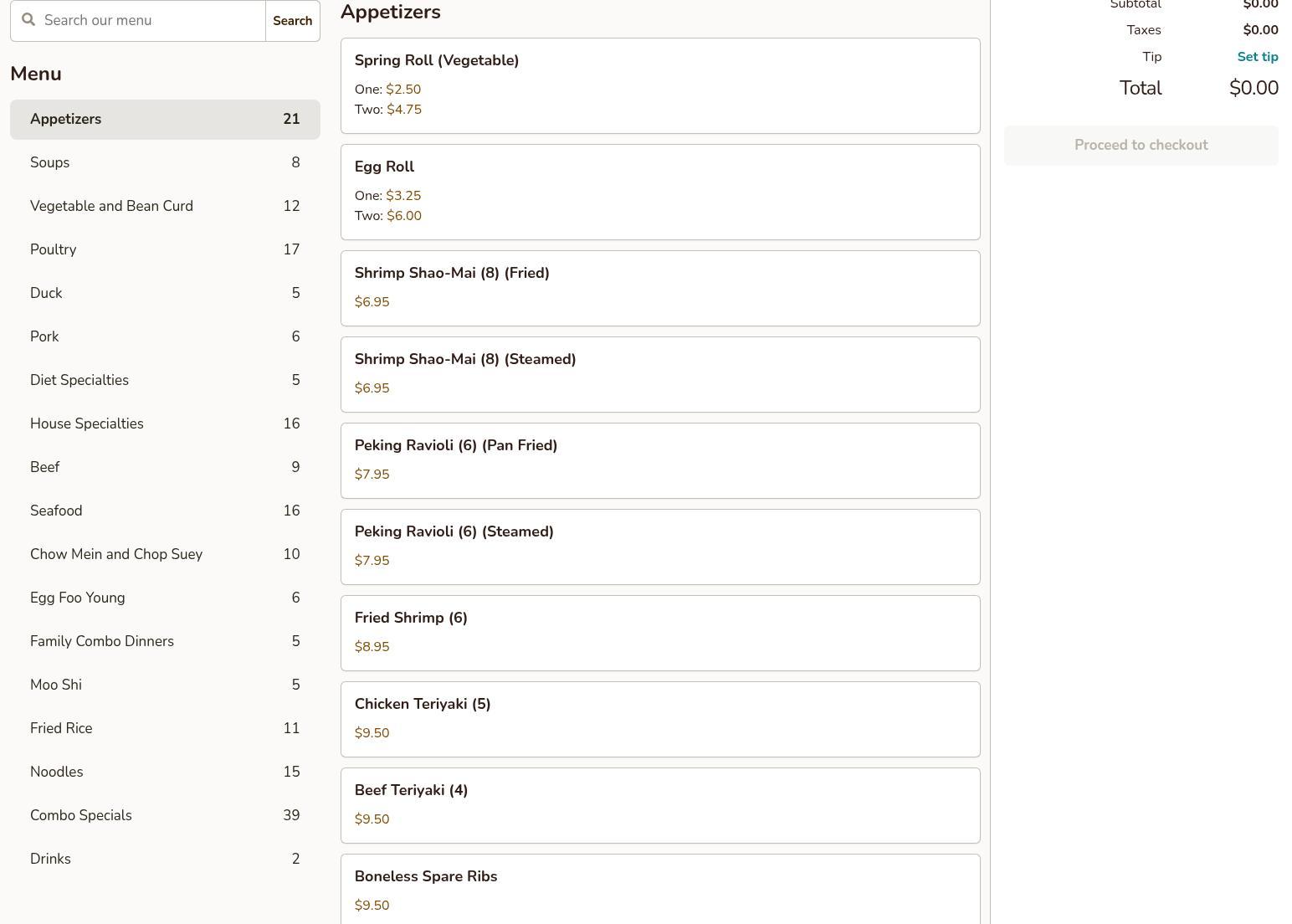The height and width of the screenshot is (924, 1292).
Task: Open the Combo Specials category
Action: [x=165, y=816]
